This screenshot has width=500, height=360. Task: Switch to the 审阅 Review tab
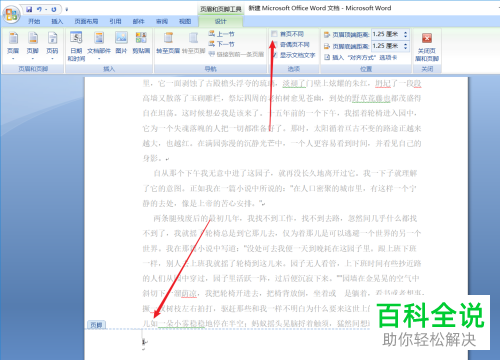pyautogui.click(x=162, y=22)
